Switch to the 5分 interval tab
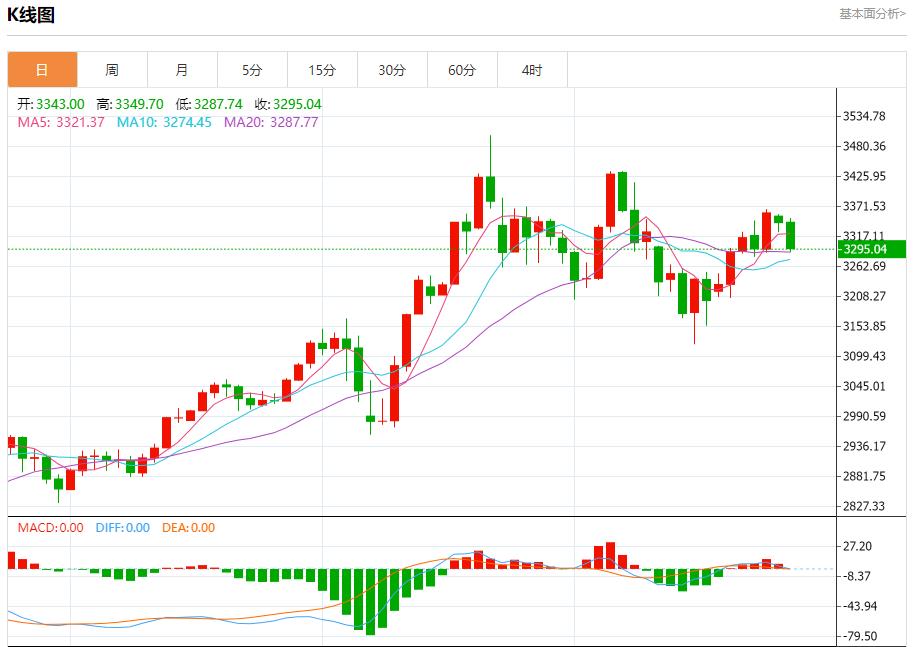The width and height of the screenshot is (913, 647). click(252, 70)
